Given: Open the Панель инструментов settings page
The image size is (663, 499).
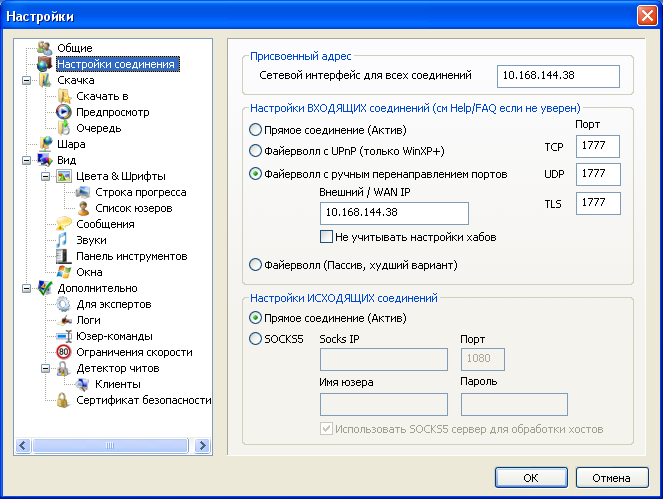Looking at the screenshot, I should (131, 256).
